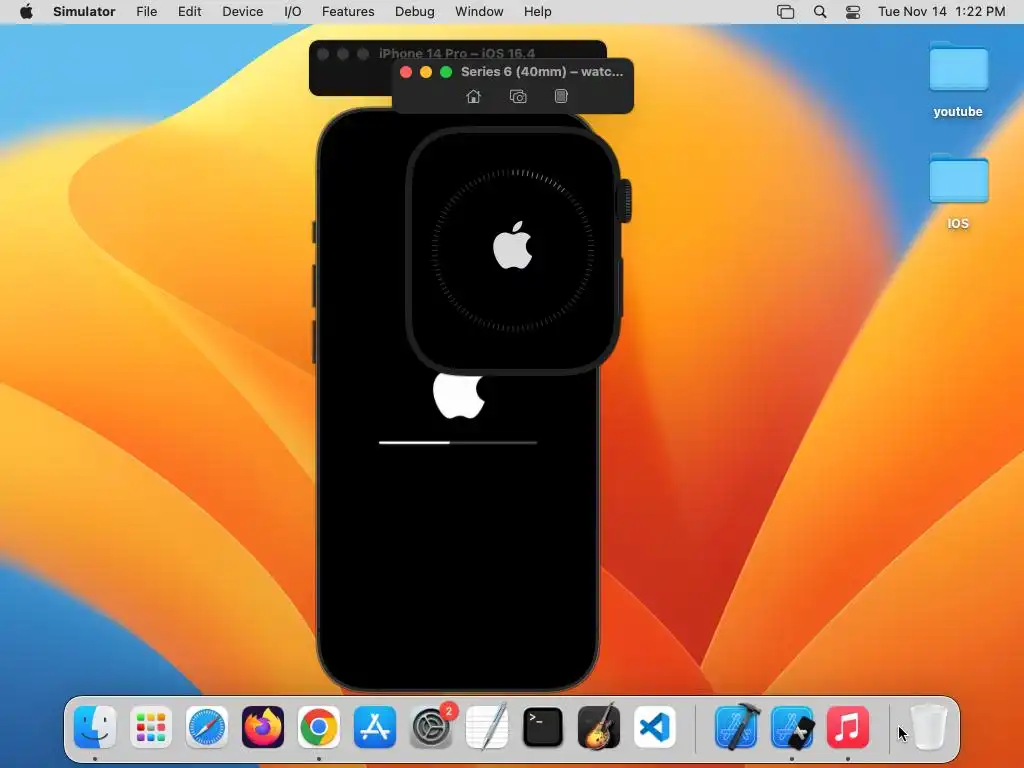The height and width of the screenshot is (768, 1024).
Task: Open the Debug menu
Action: click(415, 12)
